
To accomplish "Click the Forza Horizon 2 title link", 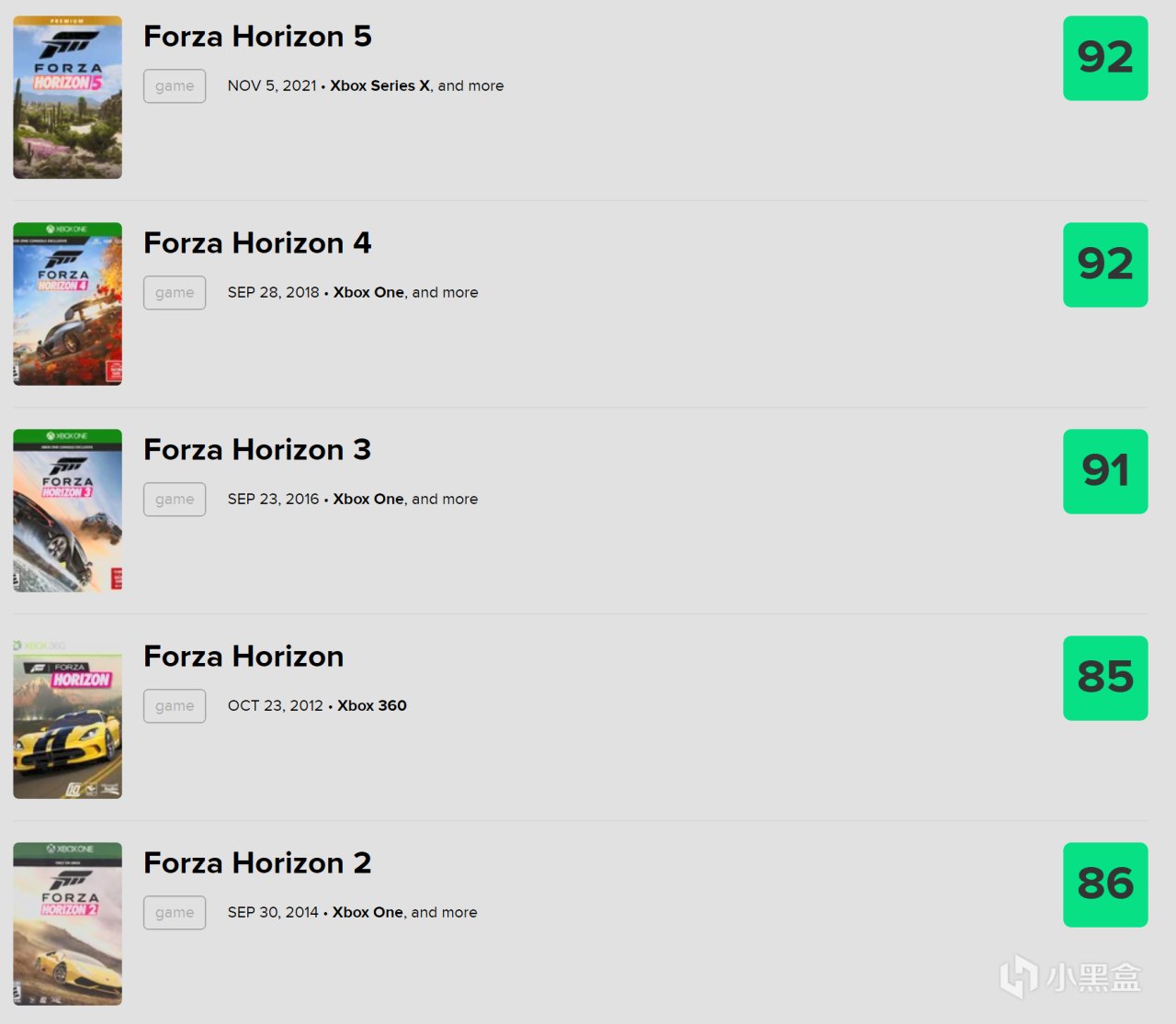I will 257,862.
